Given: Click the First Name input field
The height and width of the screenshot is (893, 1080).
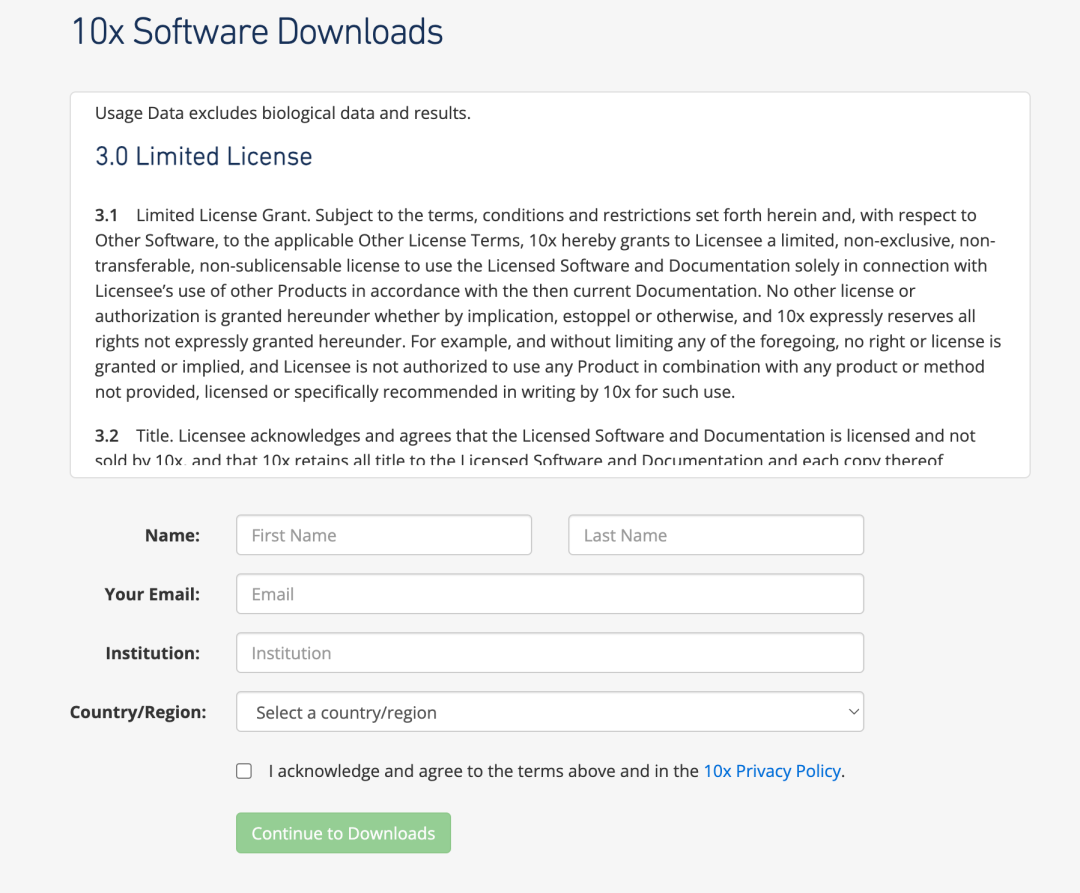Looking at the screenshot, I should 384,535.
